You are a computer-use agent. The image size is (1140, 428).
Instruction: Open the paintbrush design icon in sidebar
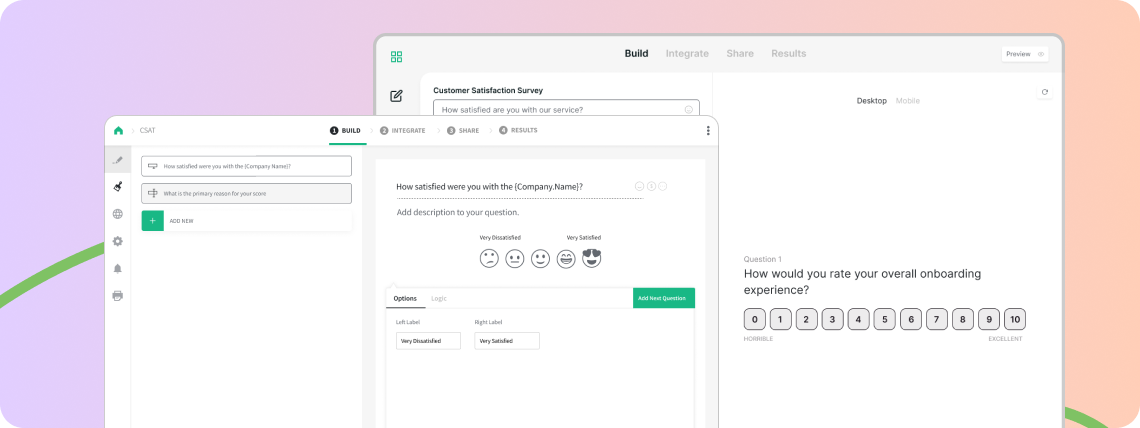point(118,186)
